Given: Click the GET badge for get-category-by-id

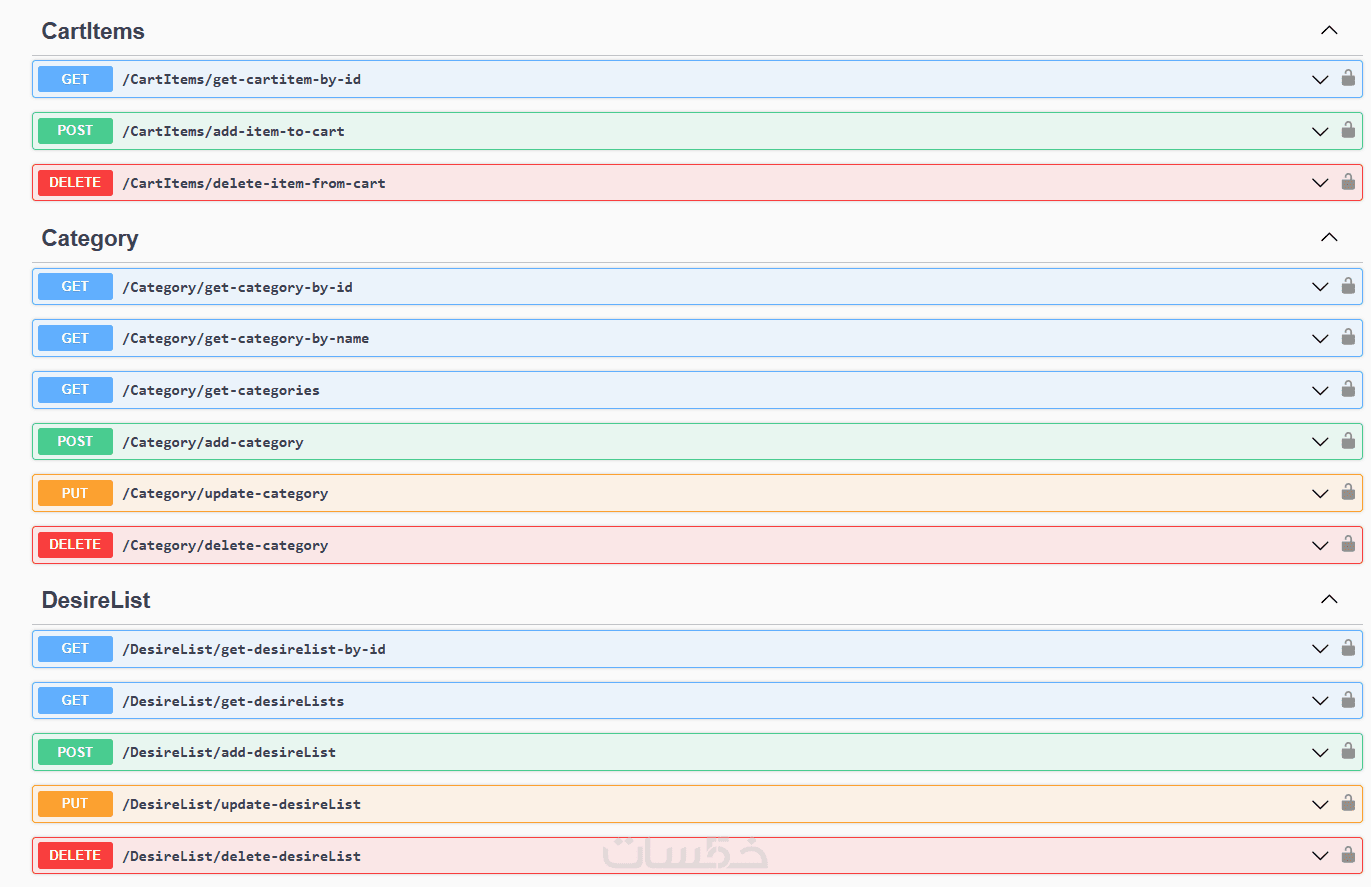Looking at the screenshot, I should pos(75,287).
